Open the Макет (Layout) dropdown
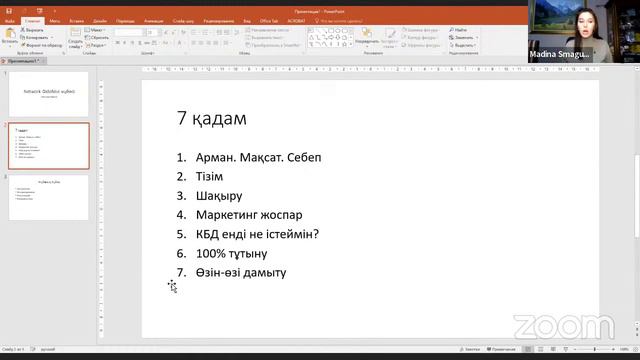Viewport: 640px width, 360px height. pyautogui.click(x=96, y=30)
